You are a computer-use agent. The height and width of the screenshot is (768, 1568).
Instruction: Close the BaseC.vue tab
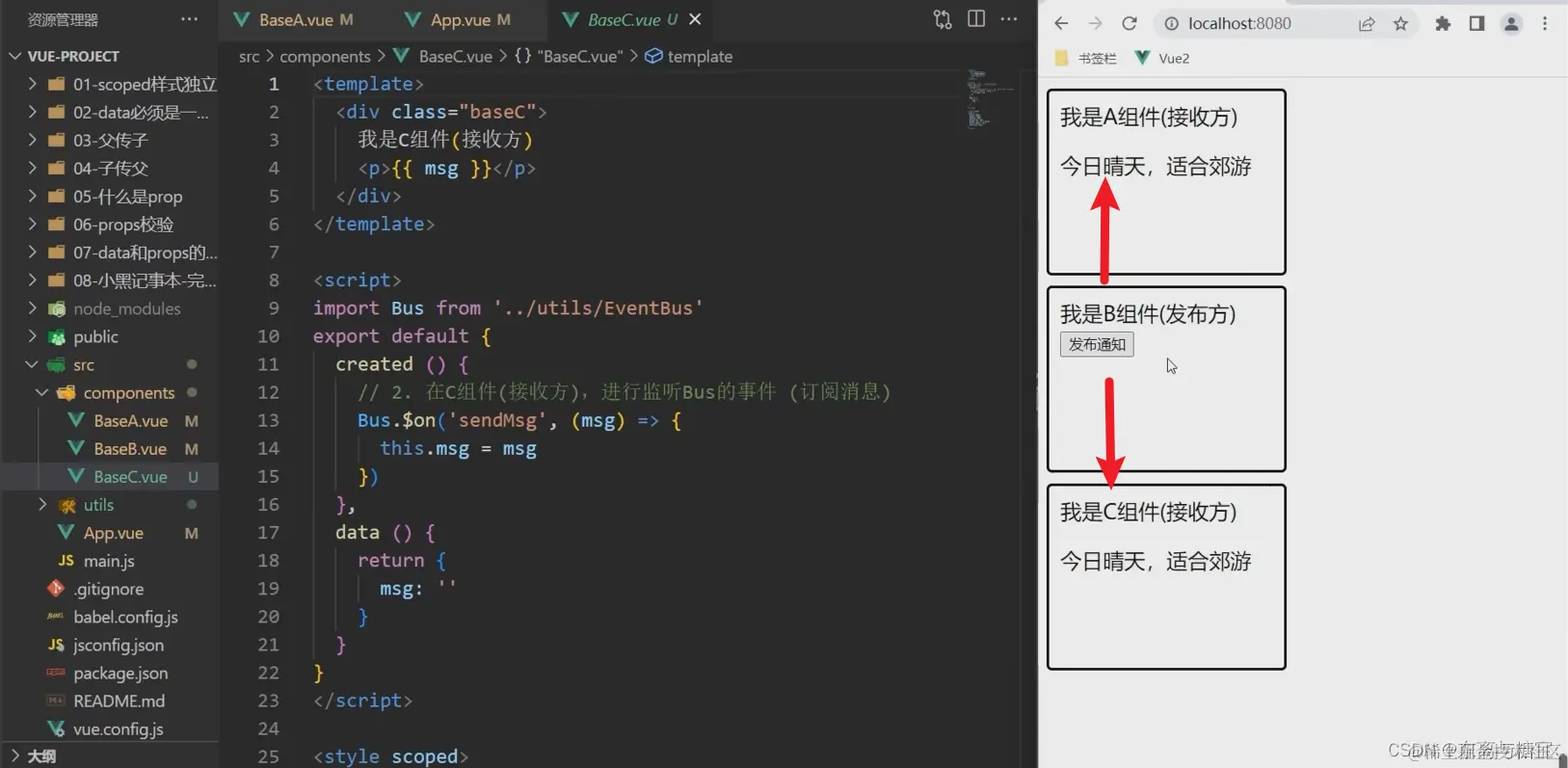695,19
